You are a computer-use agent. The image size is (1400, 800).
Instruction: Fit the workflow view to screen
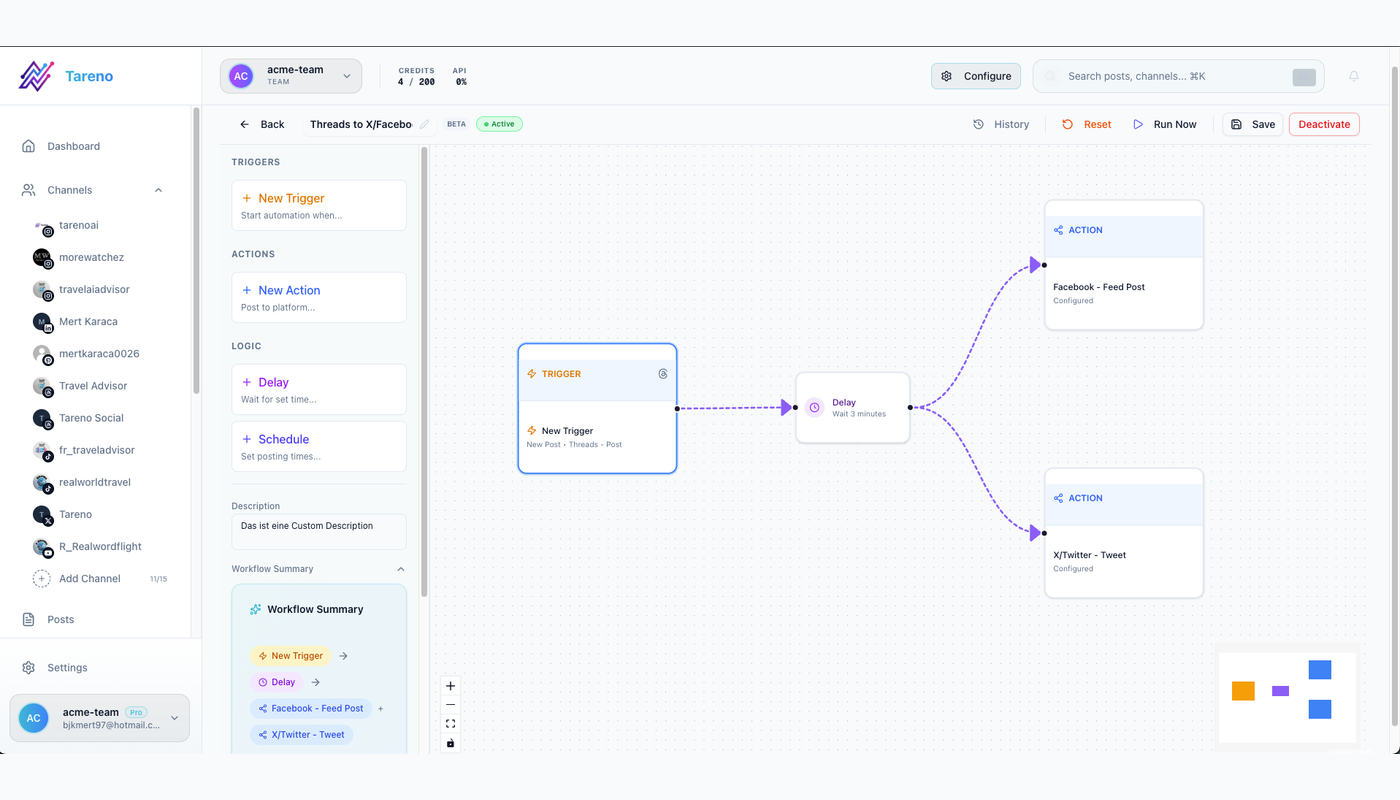click(x=450, y=724)
